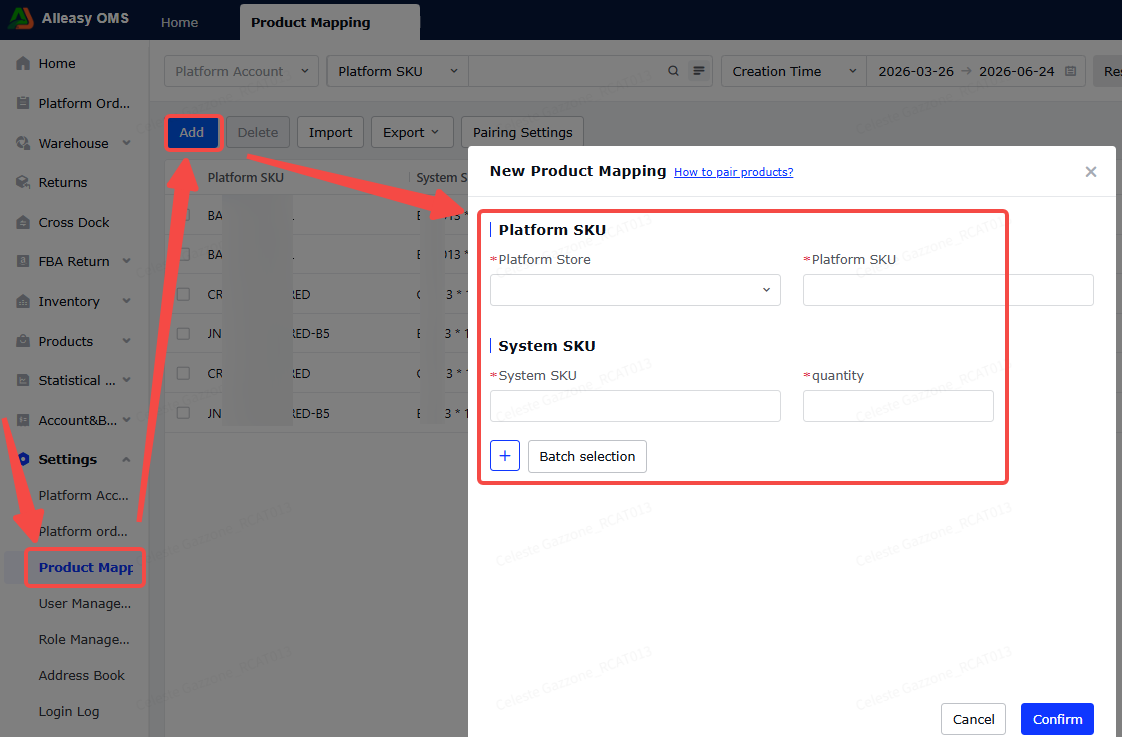
Task: Click the Account&B... sidebar icon
Action: click(23, 420)
